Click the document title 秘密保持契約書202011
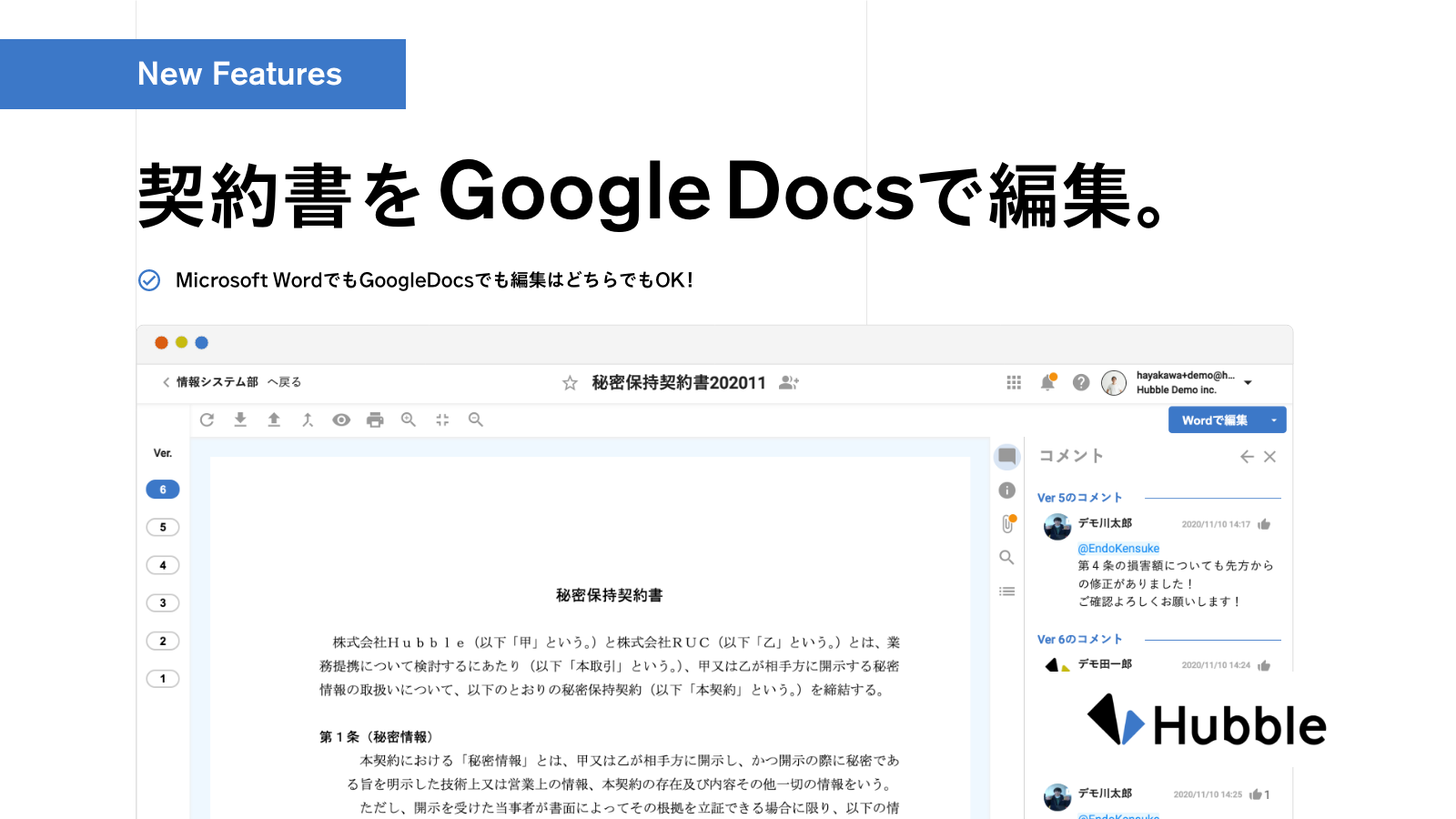 679,383
